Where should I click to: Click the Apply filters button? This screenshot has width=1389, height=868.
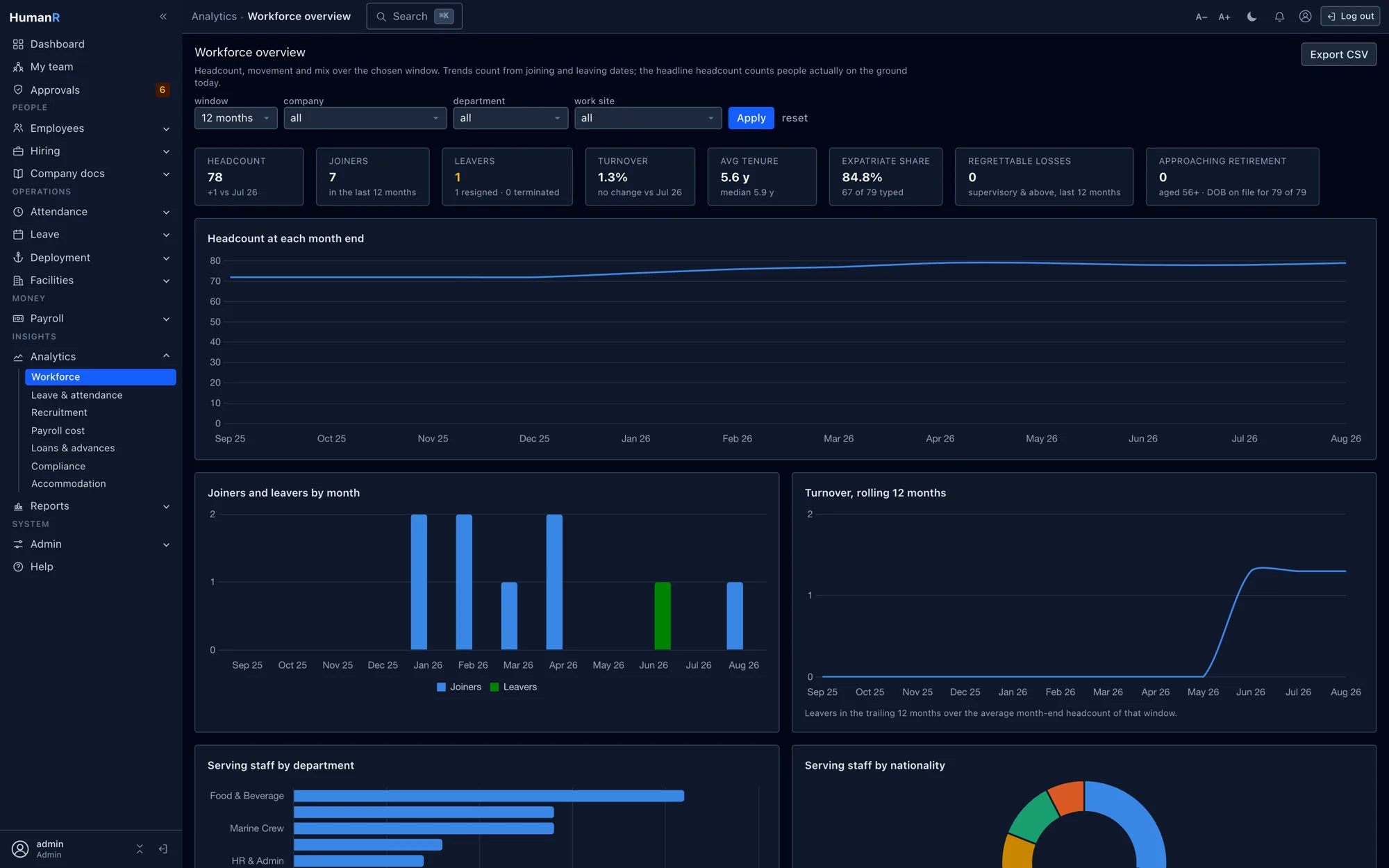pyautogui.click(x=751, y=118)
